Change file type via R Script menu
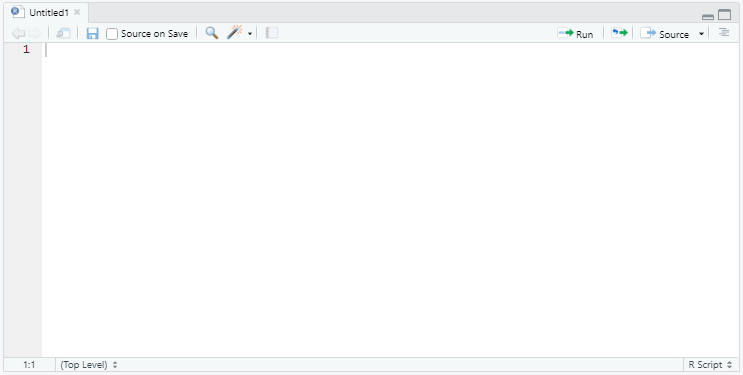The width and height of the screenshot is (743, 375). [710, 365]
